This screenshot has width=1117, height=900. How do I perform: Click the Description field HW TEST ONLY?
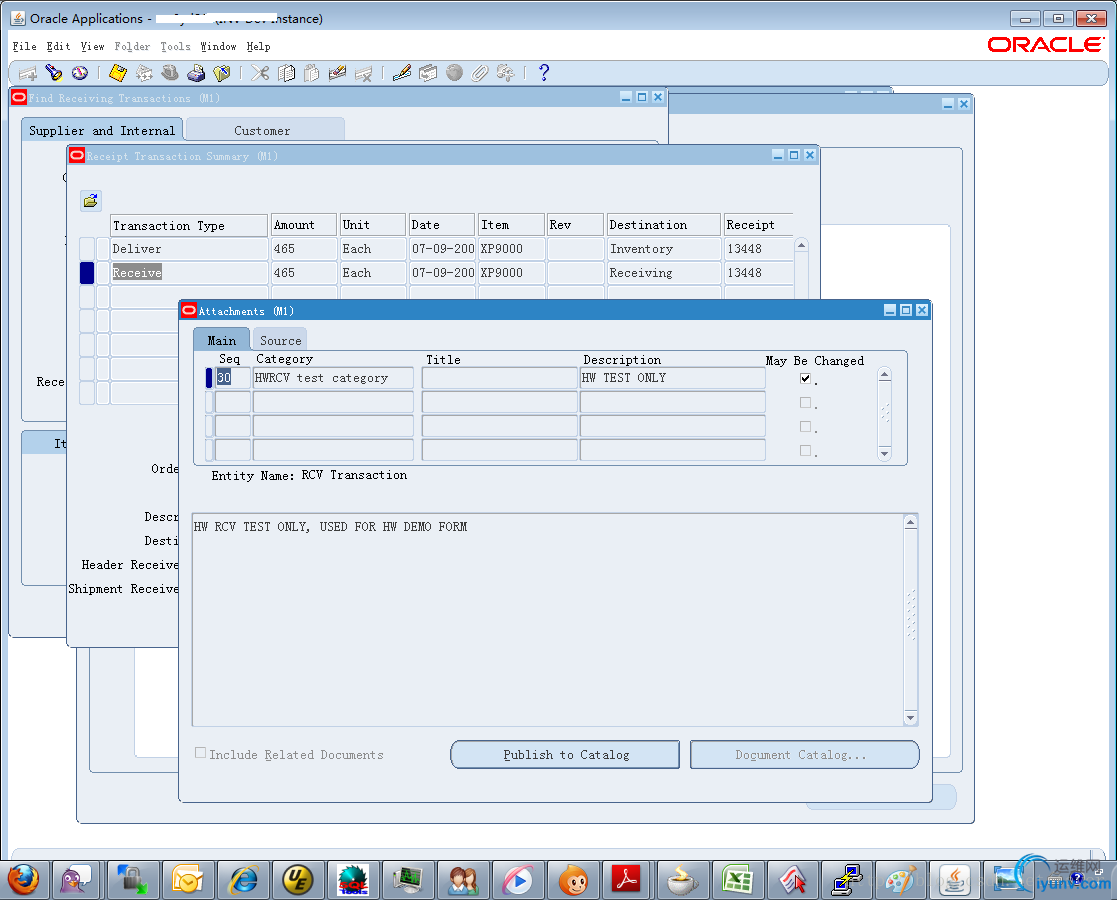(673, 378)
